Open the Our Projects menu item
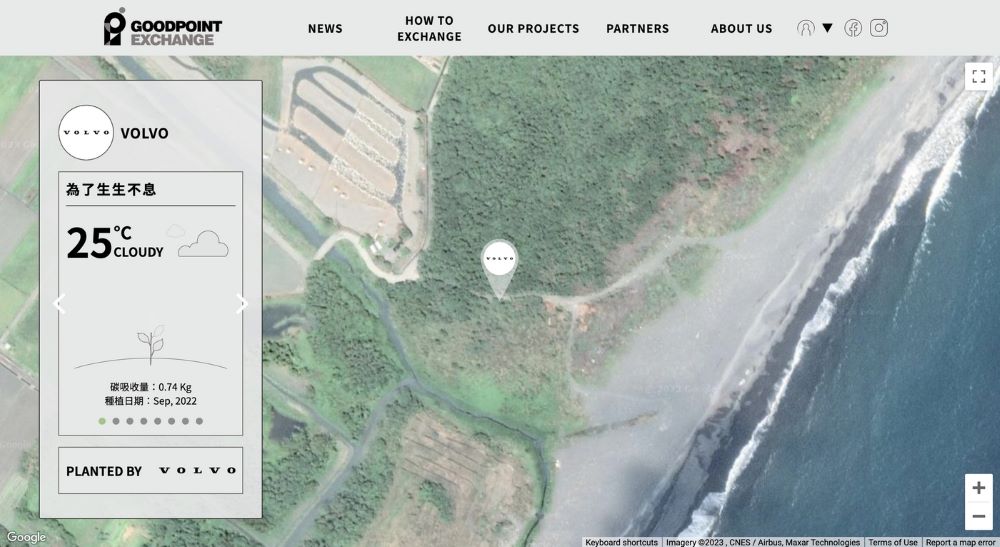 tap(533, 29)
